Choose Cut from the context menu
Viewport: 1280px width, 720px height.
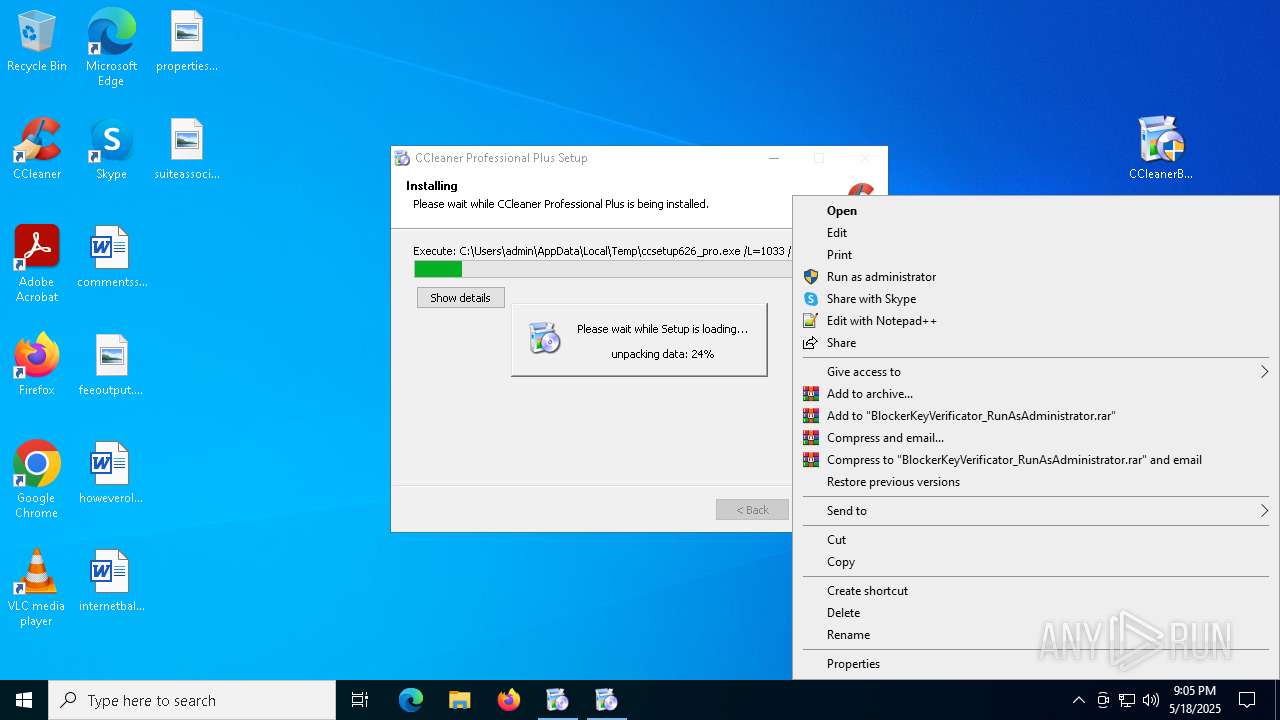(x=1035, y=540)
